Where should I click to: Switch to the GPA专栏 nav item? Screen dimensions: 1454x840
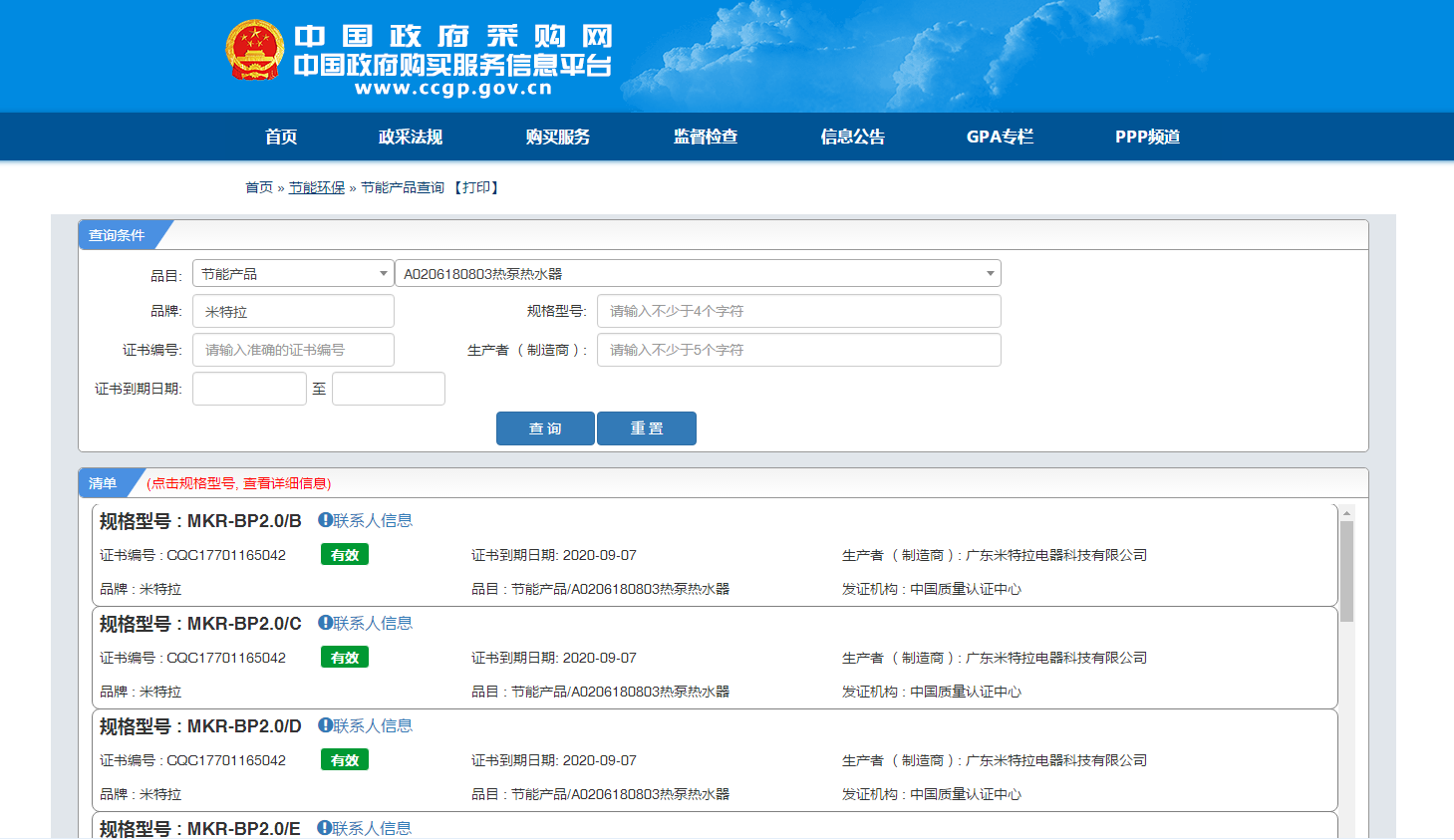(1000, 137)
